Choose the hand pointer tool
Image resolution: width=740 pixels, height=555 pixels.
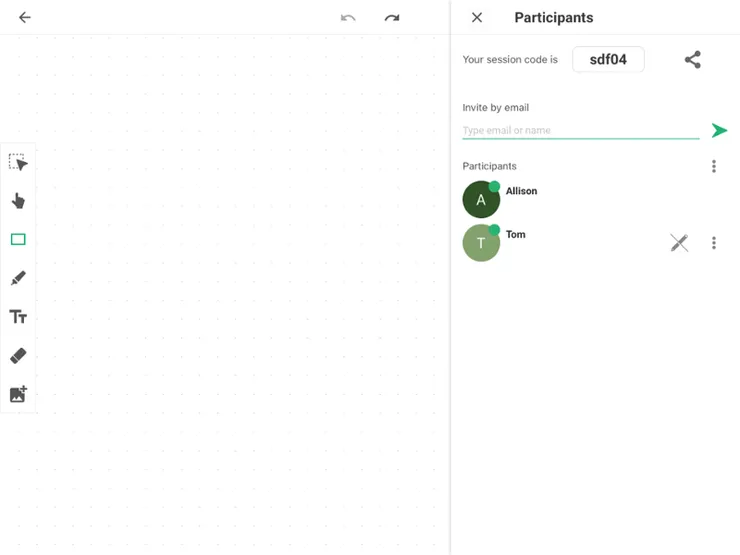(x=18, y=201)
